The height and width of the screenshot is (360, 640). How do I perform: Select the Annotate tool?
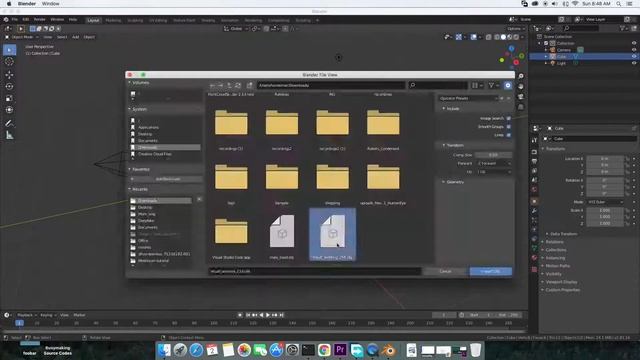click(9, 123)
